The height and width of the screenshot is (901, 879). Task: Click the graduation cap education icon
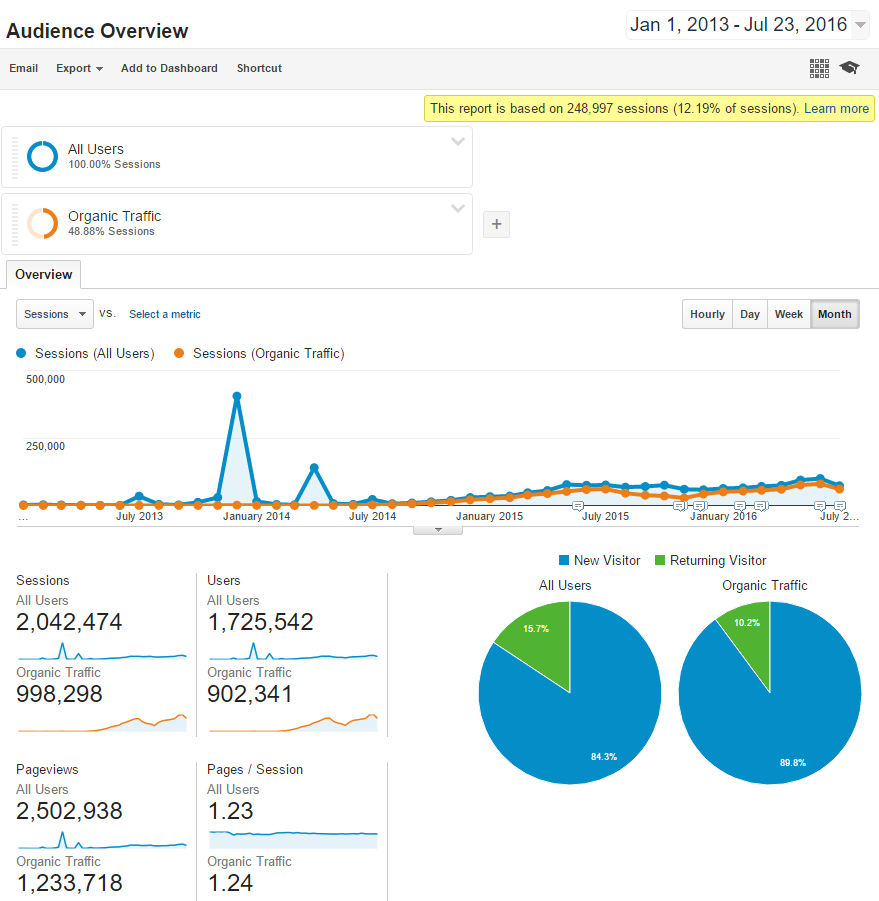(849, 68)
